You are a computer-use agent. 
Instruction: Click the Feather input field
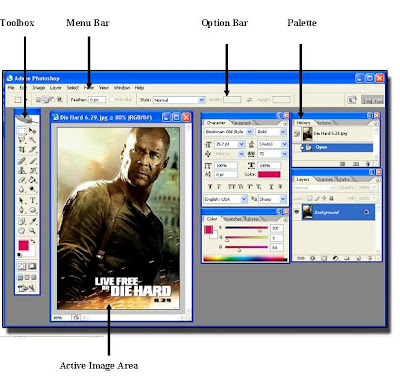click(97, 100)
